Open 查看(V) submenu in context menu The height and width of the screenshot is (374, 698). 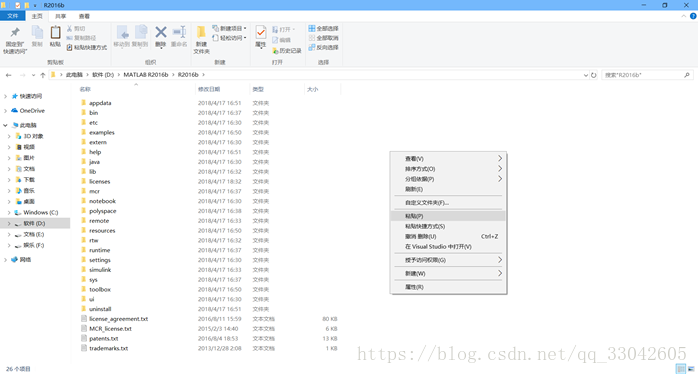(448, 159)
